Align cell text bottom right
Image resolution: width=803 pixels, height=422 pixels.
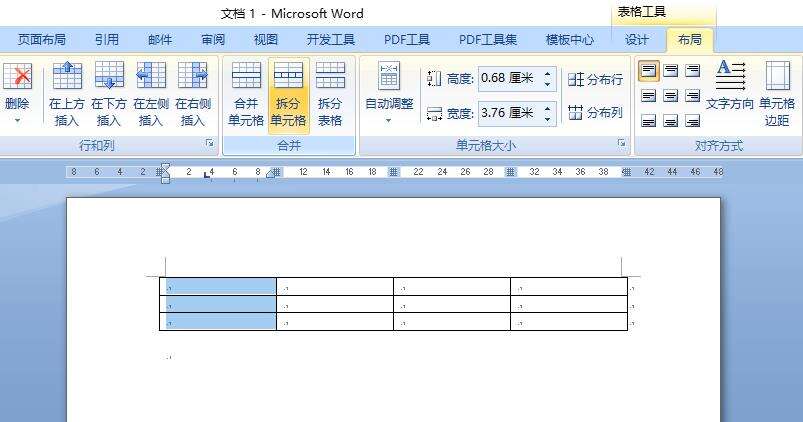tap(692, 121)
